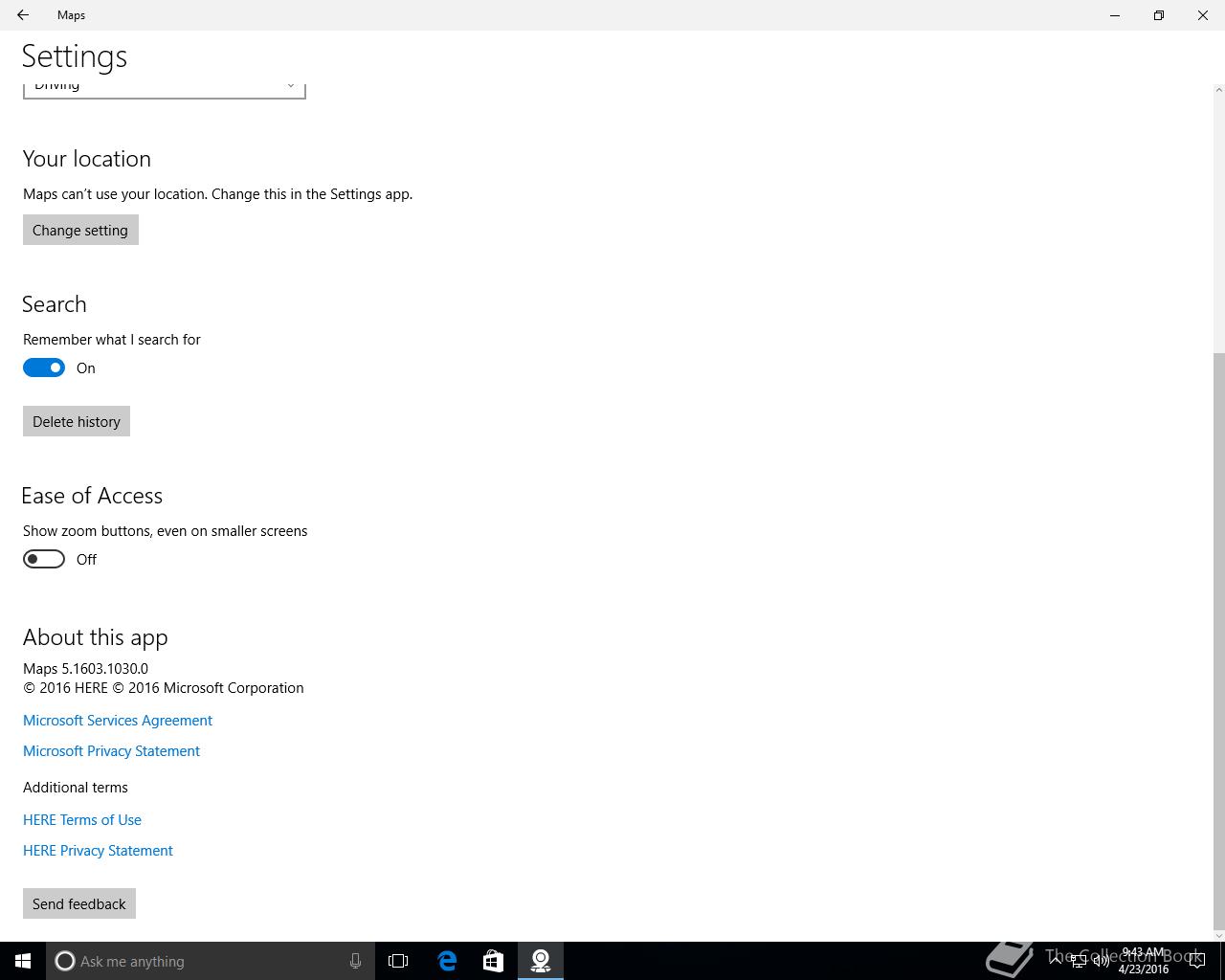
Task: Click the Cortana microphone icon
Action: (355, 961)
